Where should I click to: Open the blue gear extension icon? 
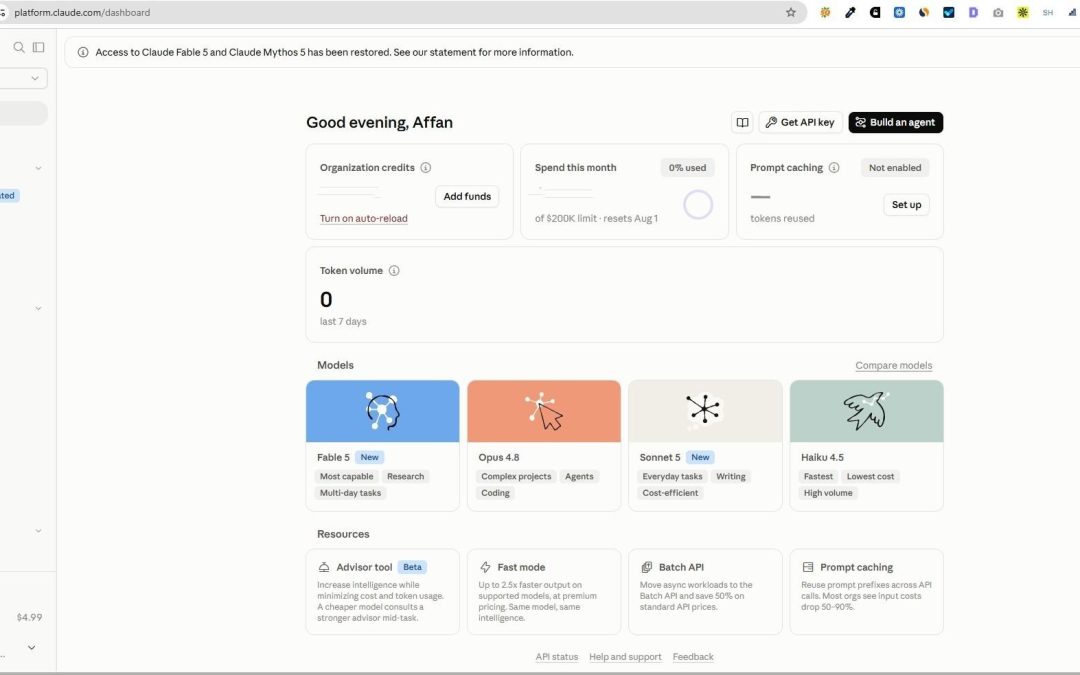click(900, 12)
